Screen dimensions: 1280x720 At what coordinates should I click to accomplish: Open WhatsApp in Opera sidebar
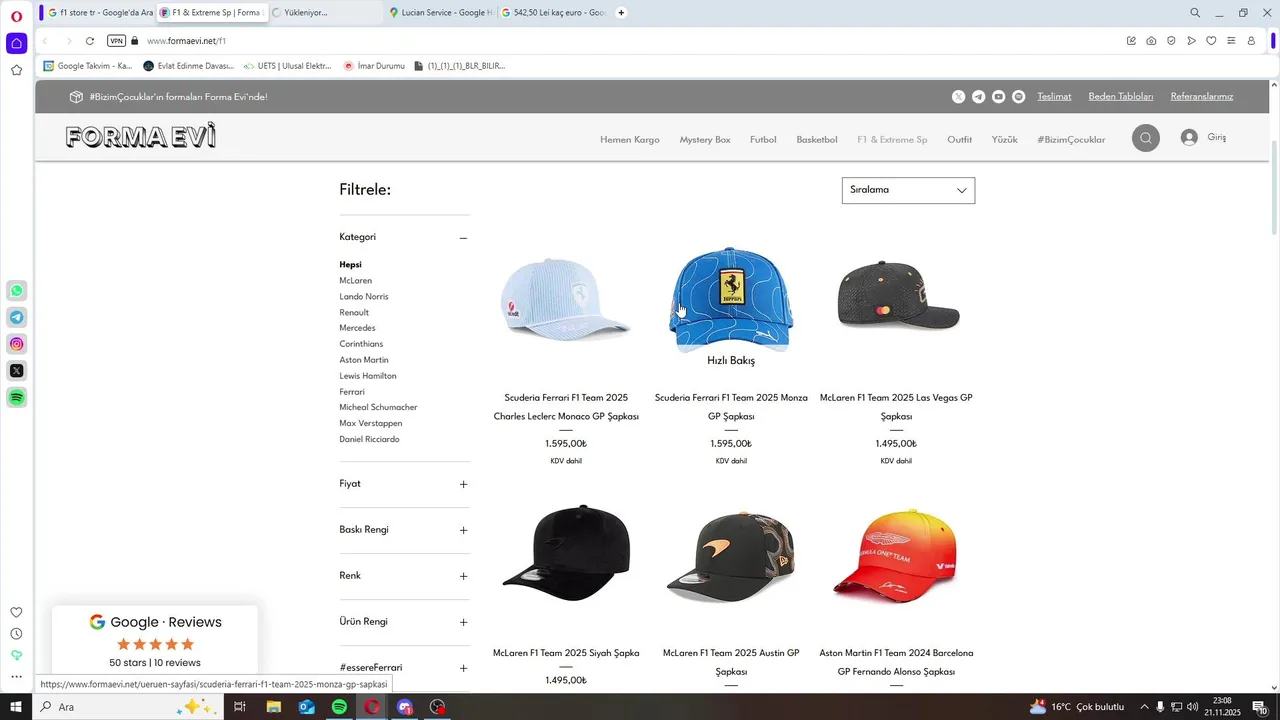coord(17,291)
